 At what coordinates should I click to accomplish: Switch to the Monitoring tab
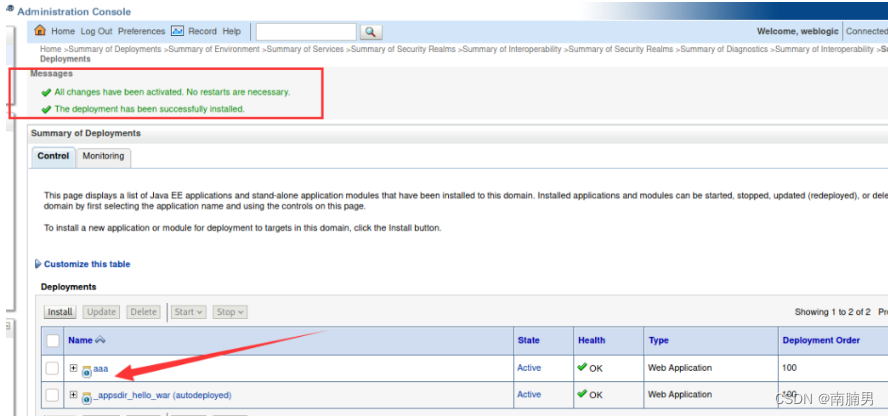click(103, 156)
